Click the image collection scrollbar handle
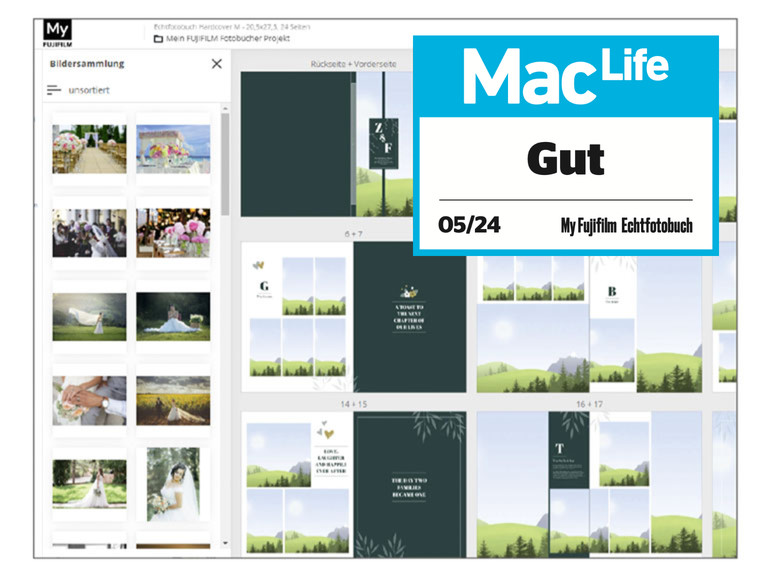 (225, 165)
